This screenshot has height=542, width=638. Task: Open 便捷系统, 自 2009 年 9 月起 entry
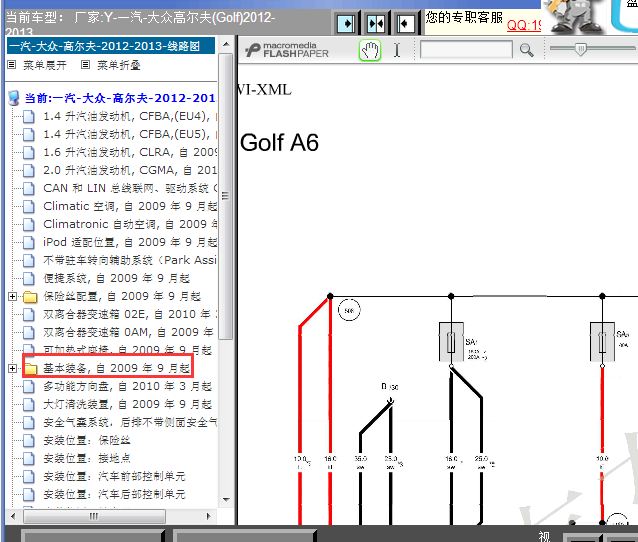(117, 278)
